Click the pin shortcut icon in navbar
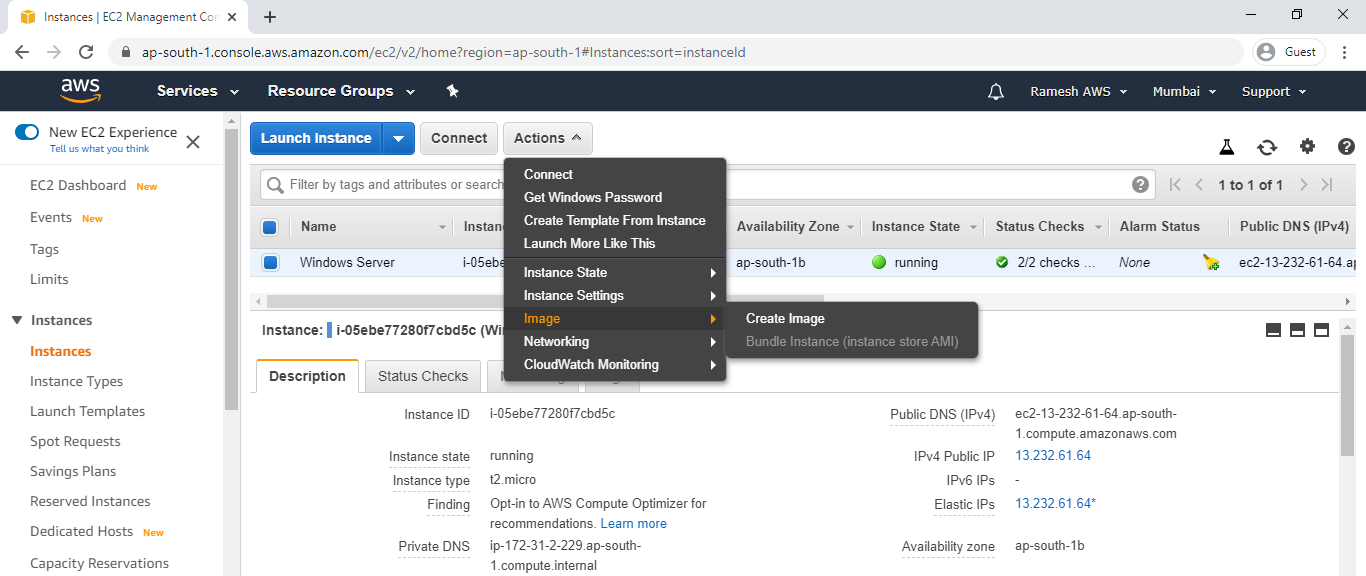 coord(452,91)
